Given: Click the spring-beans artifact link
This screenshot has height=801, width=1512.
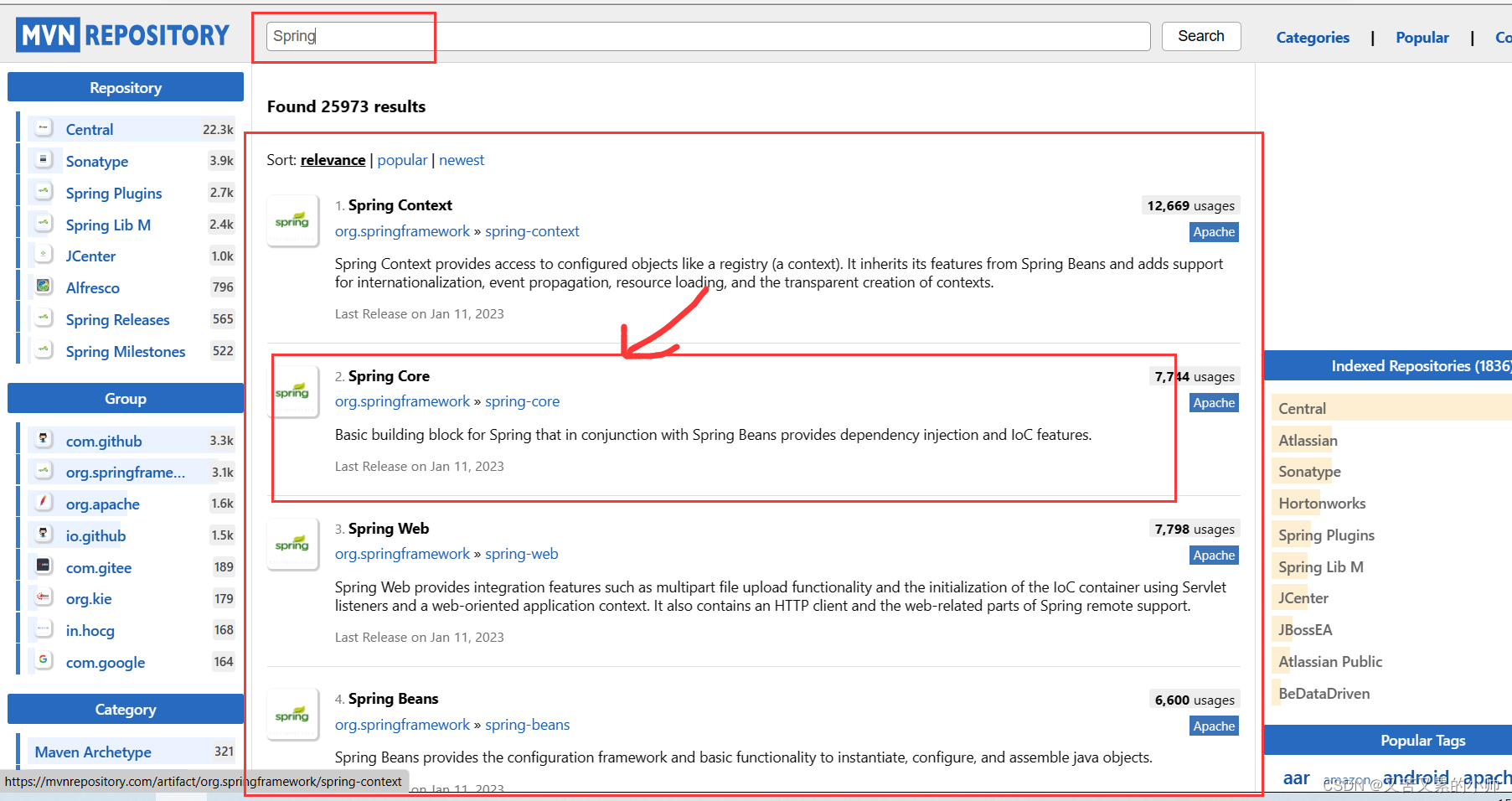Looking at the screenshot, I should point(527,725).
